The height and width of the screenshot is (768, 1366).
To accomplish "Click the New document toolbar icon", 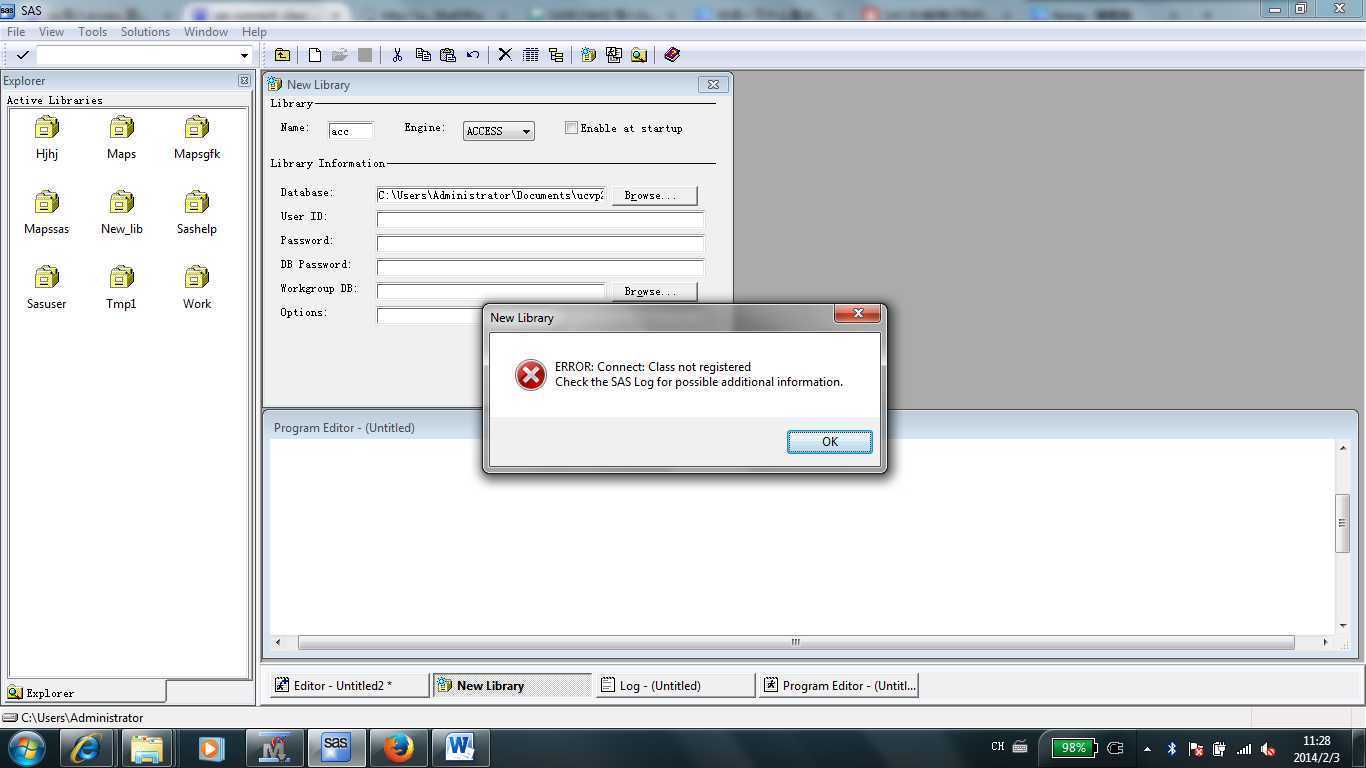I will (x=314, y=55).
